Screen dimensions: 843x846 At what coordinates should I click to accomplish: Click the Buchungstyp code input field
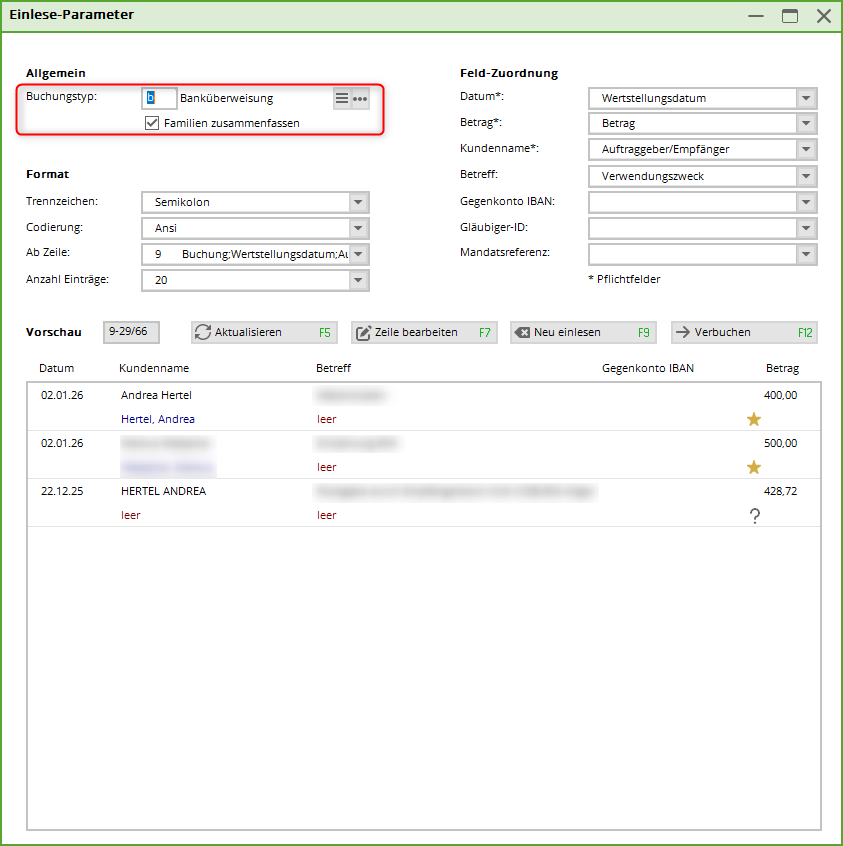point(160,98)
